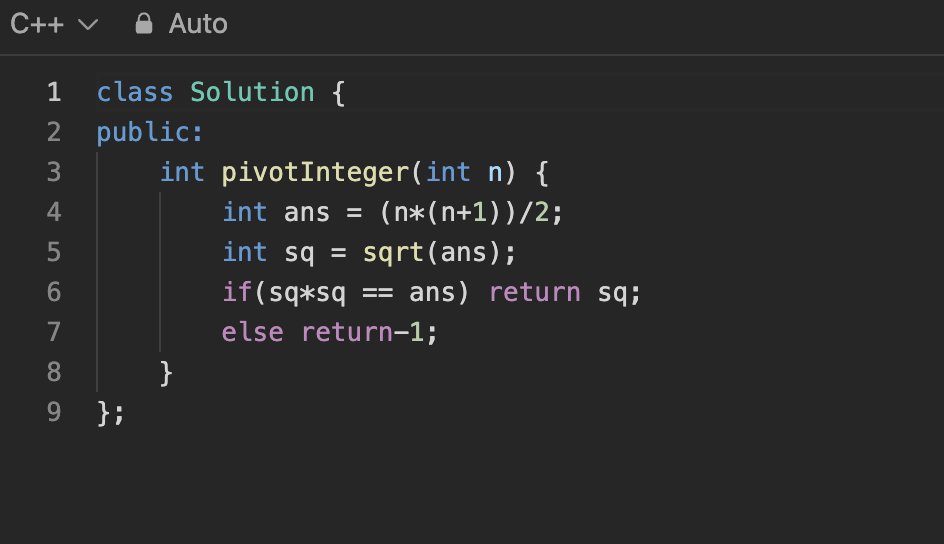Viewport: 944px width, 544px height.
Task: Click the 'class' keyword on line 1
Action: point(135,92)
